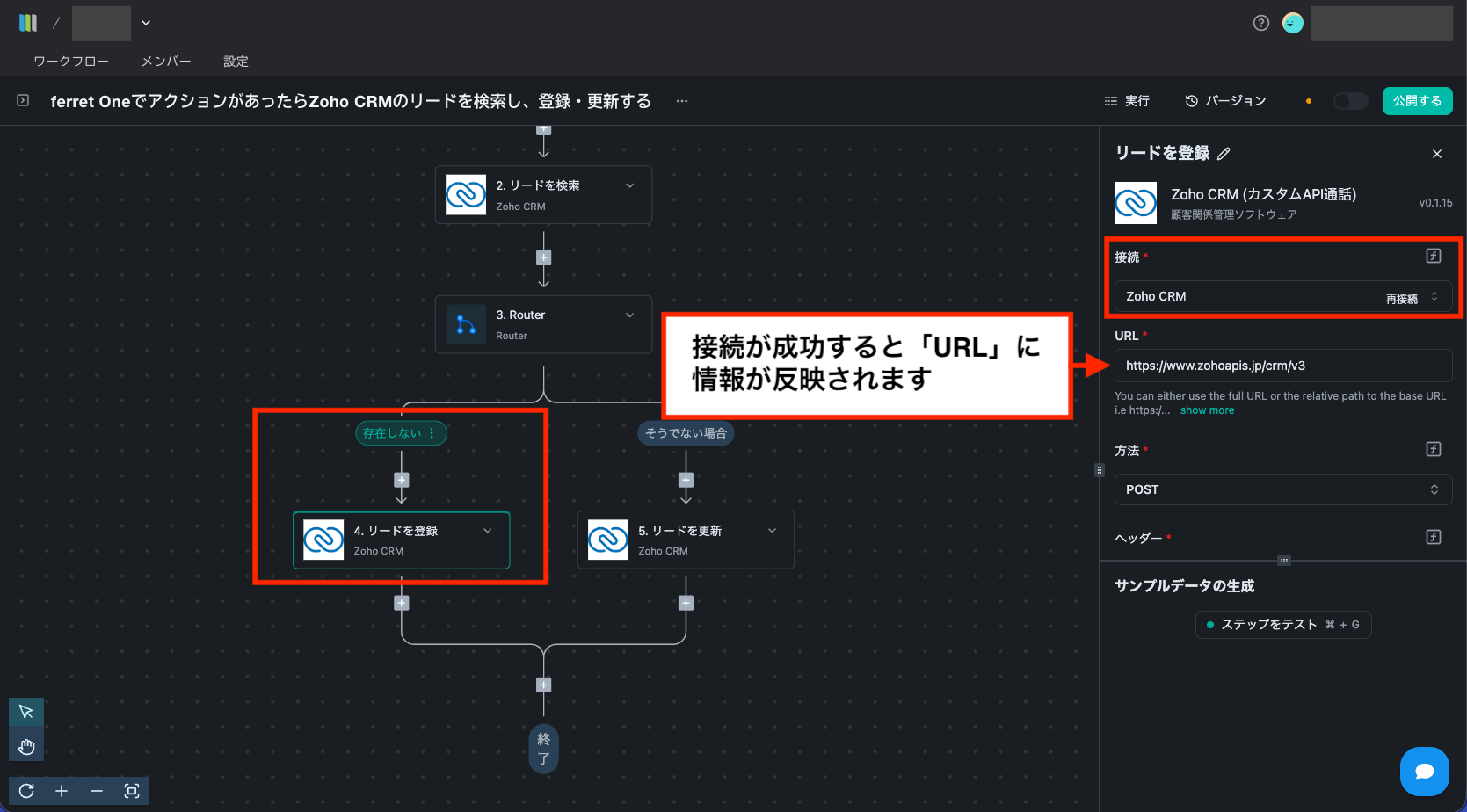Expand options for 2. リードを検索 step
This screenshot has height=812, width=1467.
point(630,185)
